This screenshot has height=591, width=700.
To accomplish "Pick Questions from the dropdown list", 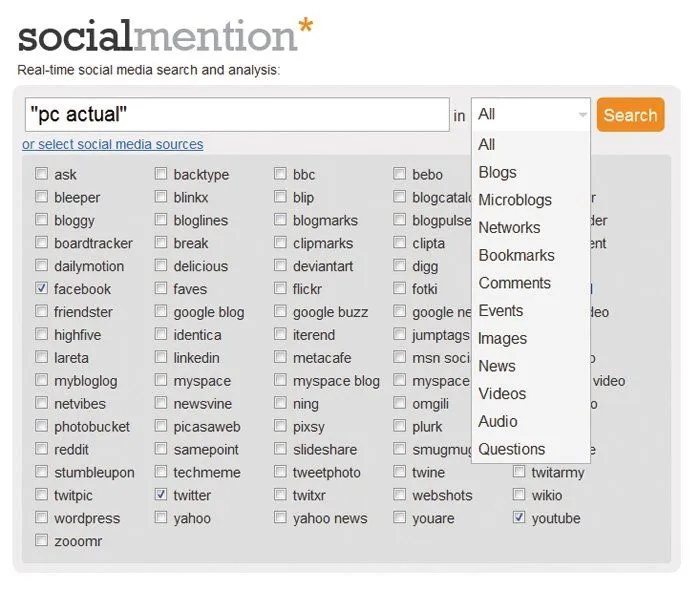I will click(512, 449).
